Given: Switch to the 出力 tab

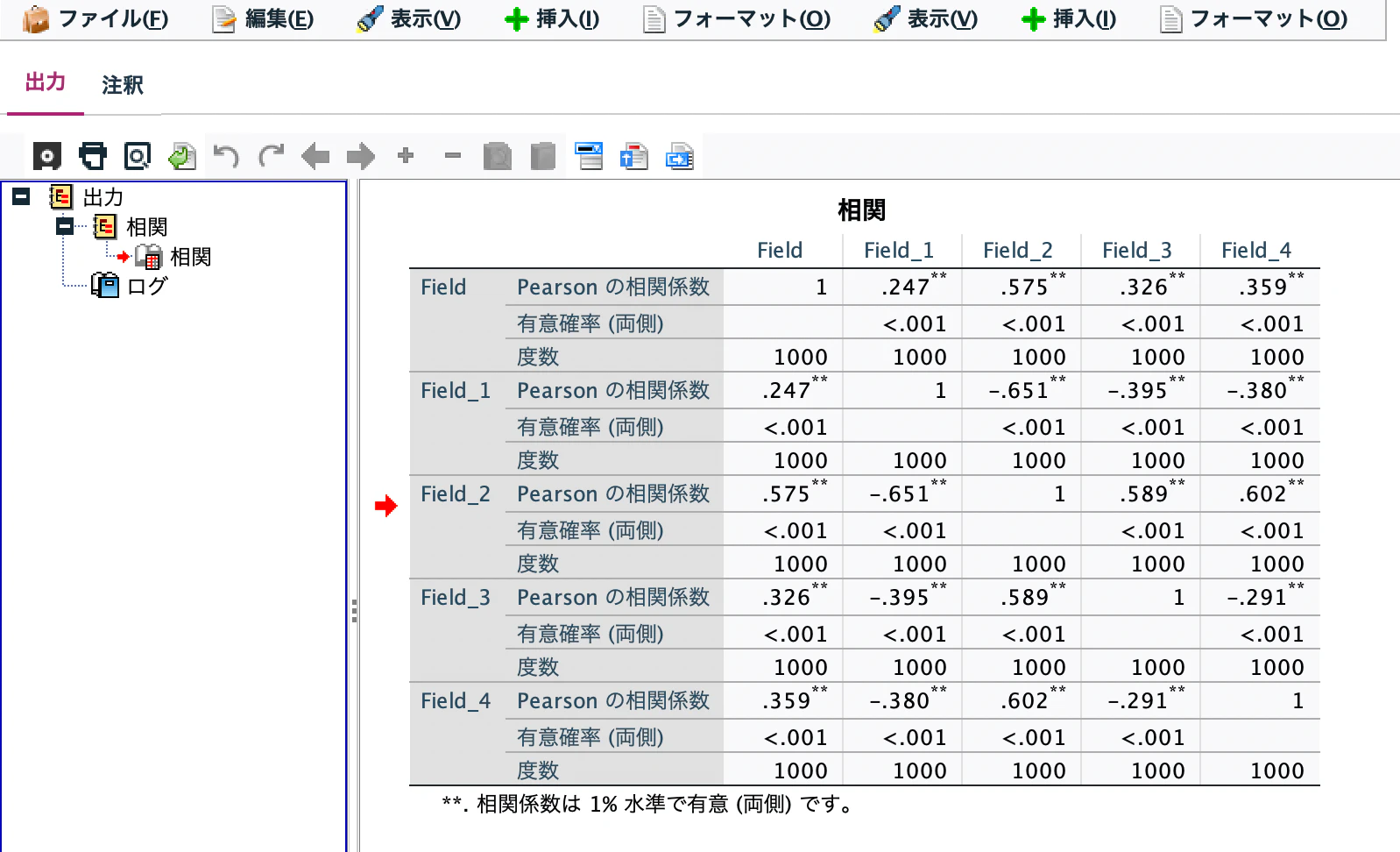Looking at the screenshot, I should pyautogui.click(x=46, y=82).
